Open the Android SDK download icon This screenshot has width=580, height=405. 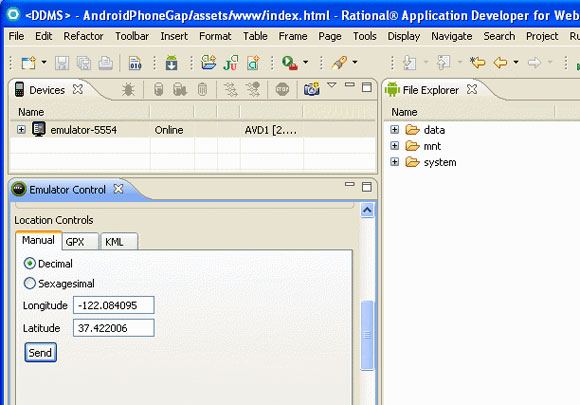click(x=171, y=63)
